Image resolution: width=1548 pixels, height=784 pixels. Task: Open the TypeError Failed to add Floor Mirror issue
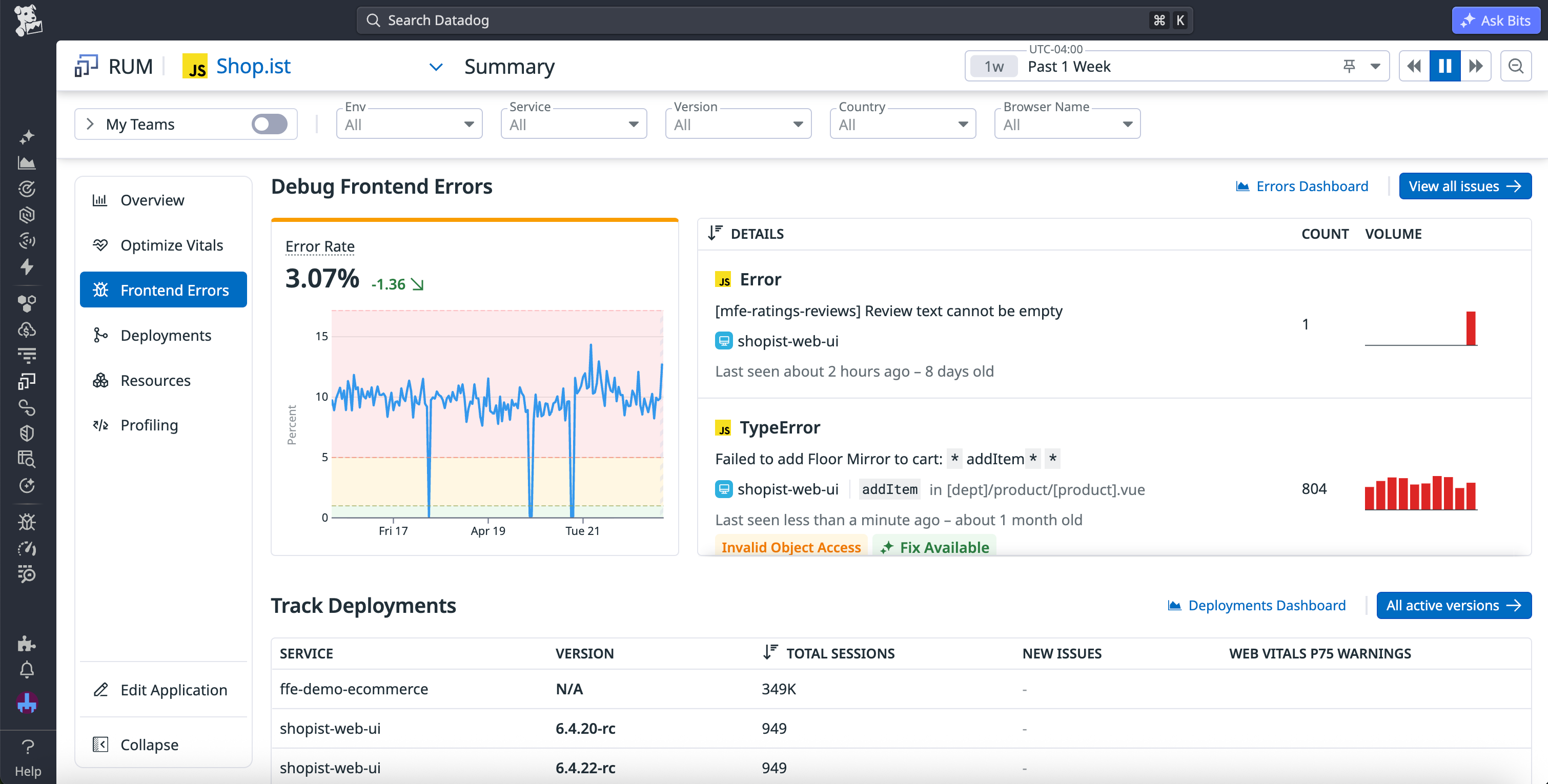(1114, 477)
